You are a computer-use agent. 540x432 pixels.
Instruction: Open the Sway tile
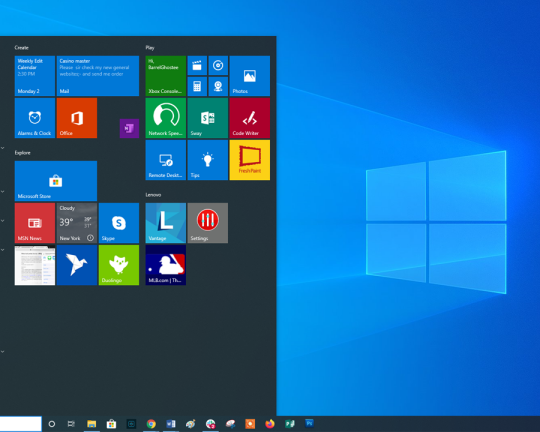208,118
